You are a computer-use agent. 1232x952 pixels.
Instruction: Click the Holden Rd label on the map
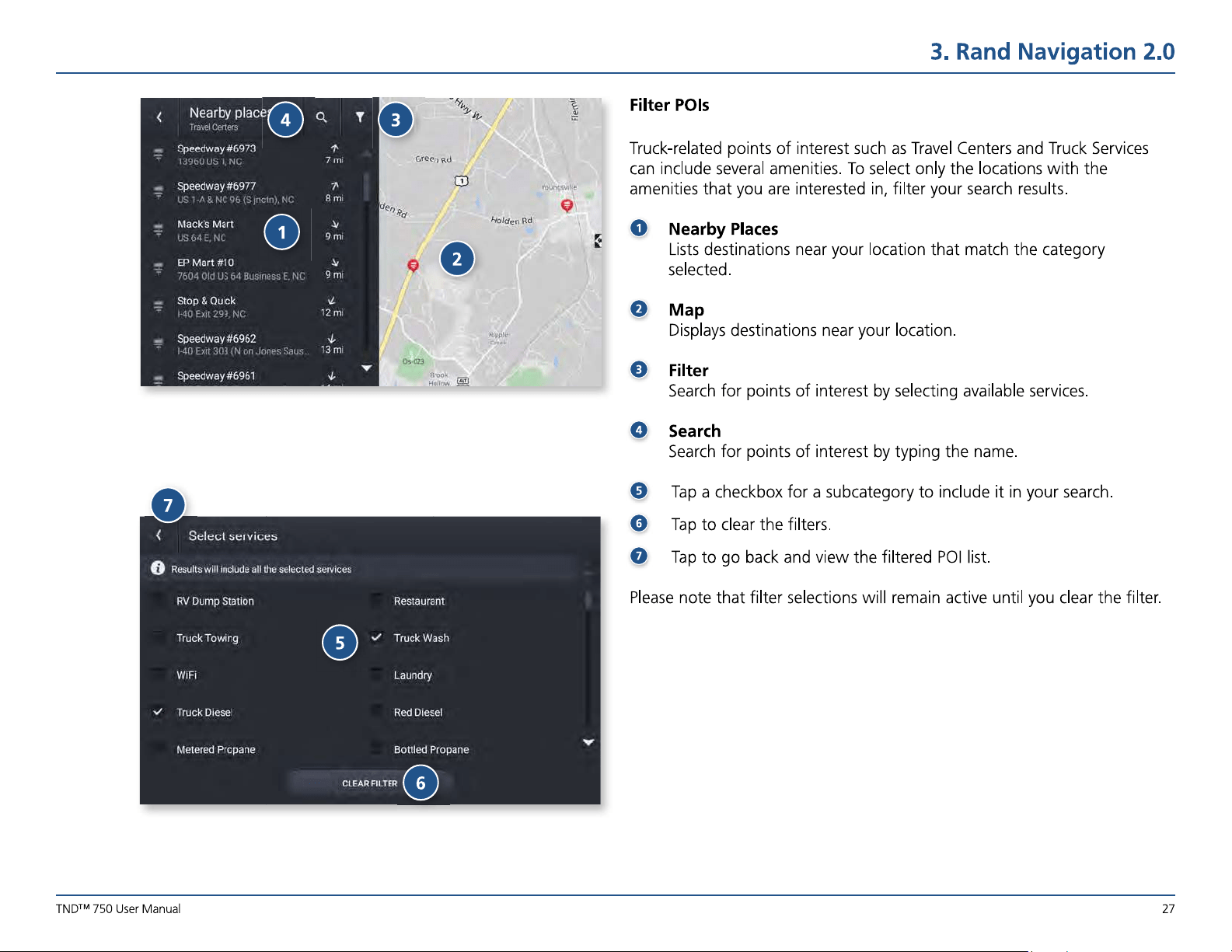point(511,221)
